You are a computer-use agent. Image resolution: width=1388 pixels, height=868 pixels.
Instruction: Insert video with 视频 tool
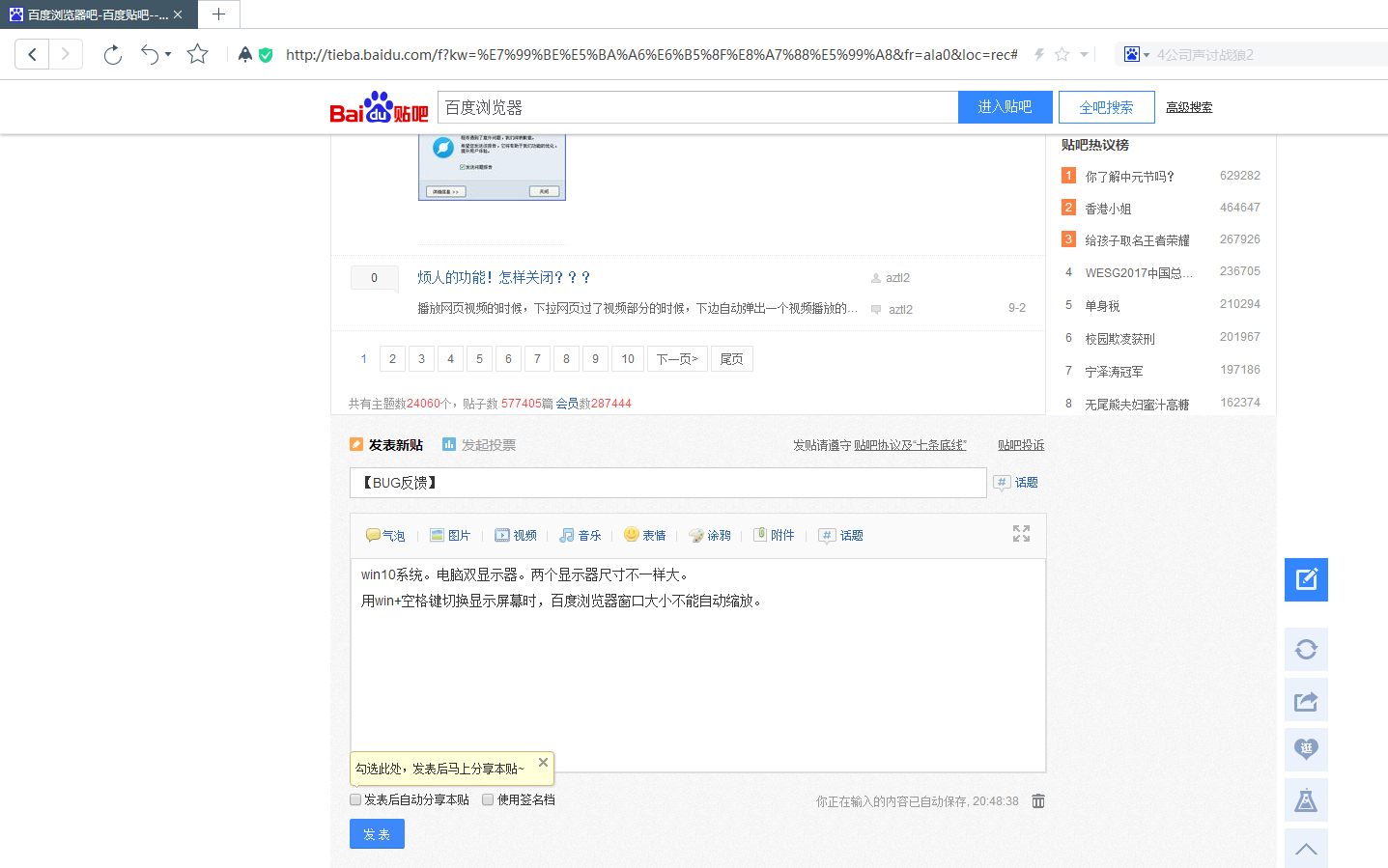(x=516, y=535)
